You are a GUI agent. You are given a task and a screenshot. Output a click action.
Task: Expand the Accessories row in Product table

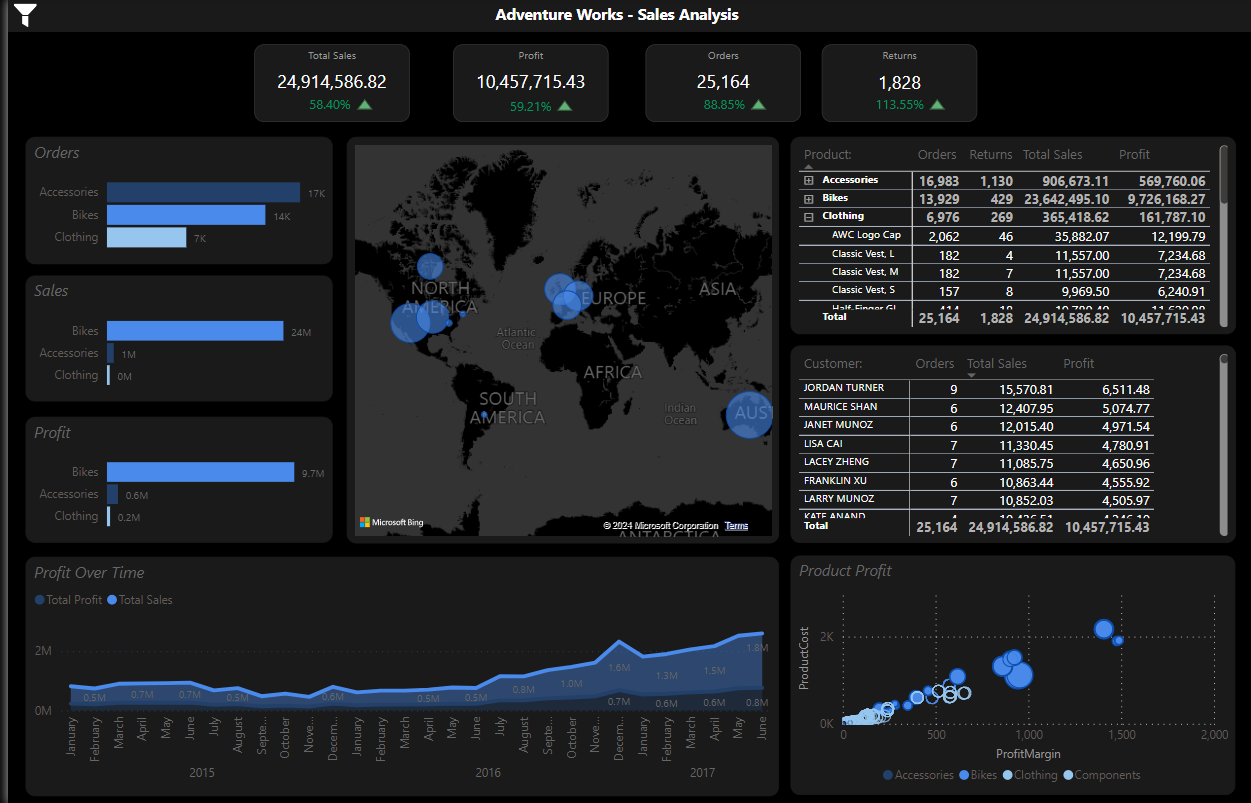pyautogui.click(x=808, y=181)
